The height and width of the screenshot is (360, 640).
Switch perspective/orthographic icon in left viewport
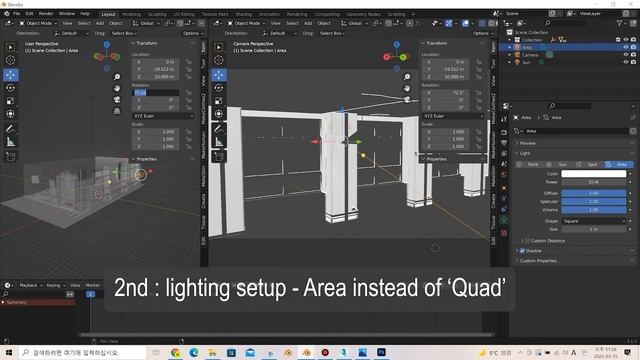click(x=117, y=111)
